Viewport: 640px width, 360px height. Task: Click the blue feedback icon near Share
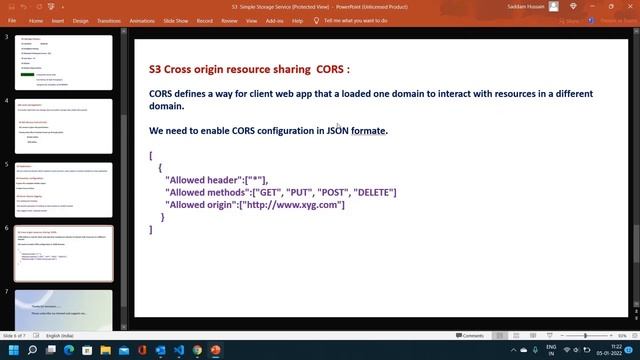pyautogui.click(x=591, y=20)
